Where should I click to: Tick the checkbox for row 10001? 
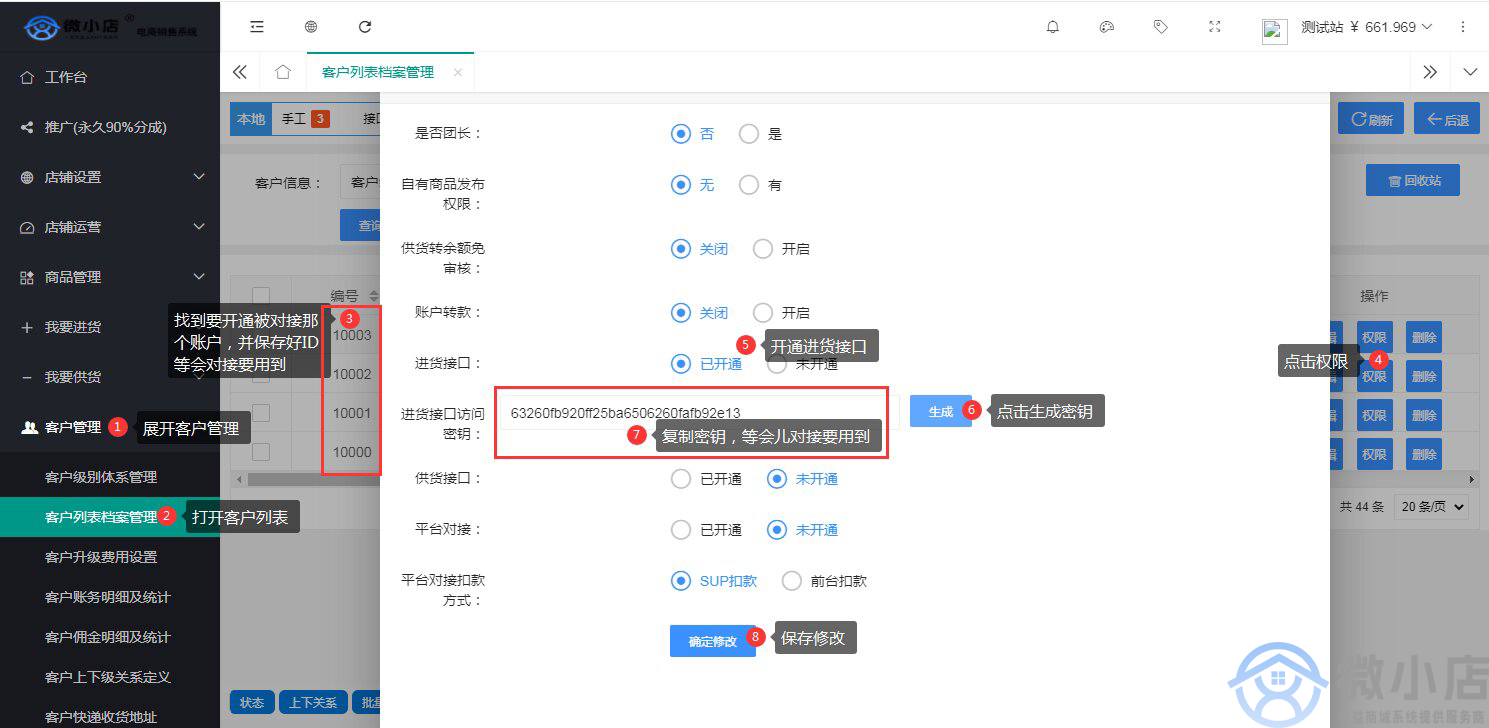[x=261, y=413]
